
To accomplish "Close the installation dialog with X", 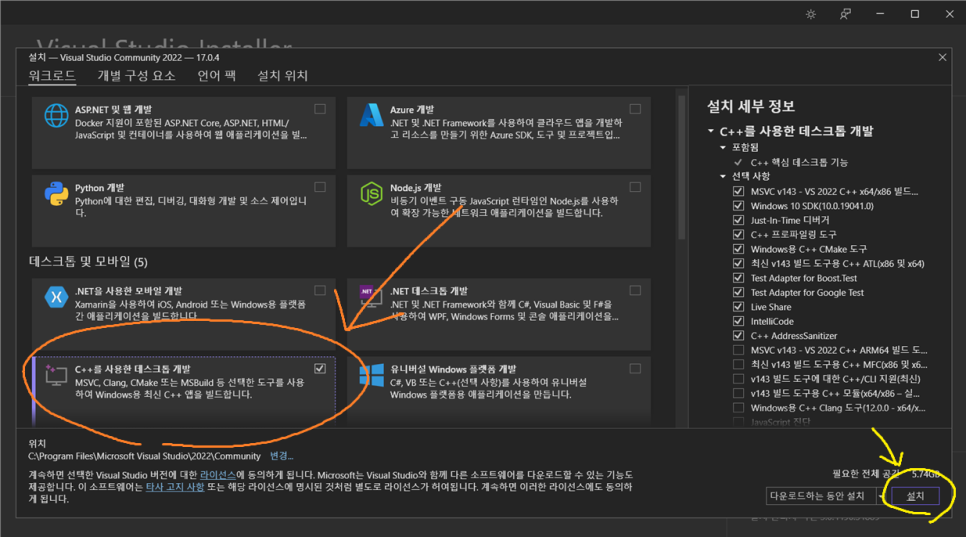I will pos(942,57).
